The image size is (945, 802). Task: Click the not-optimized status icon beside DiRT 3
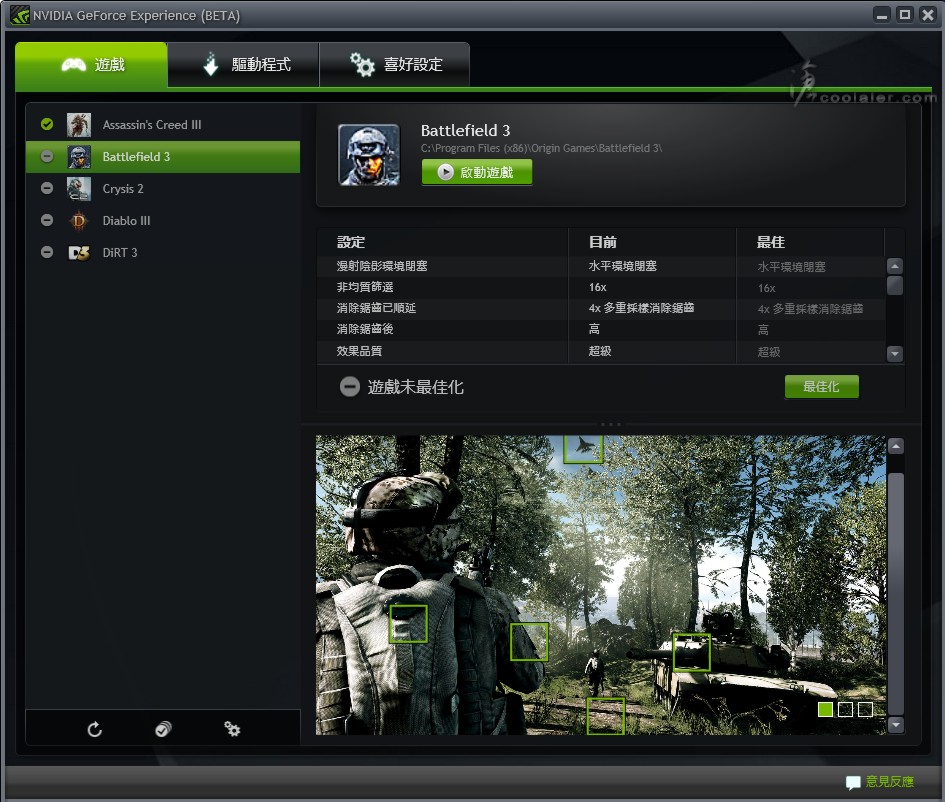(x=47, y=252)
